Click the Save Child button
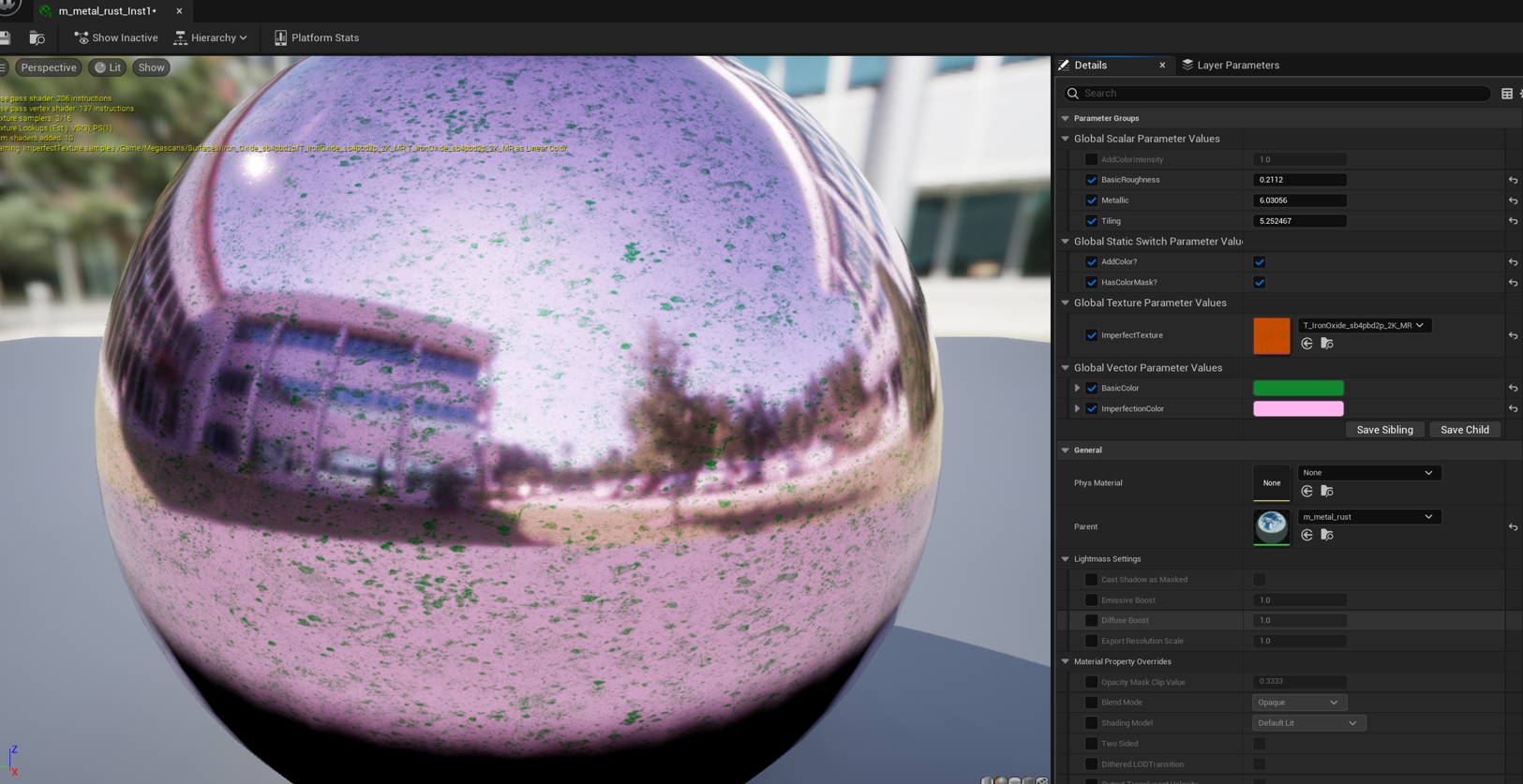The image size is (1523, 784). pyautogui.click(x=1464, y=430)
